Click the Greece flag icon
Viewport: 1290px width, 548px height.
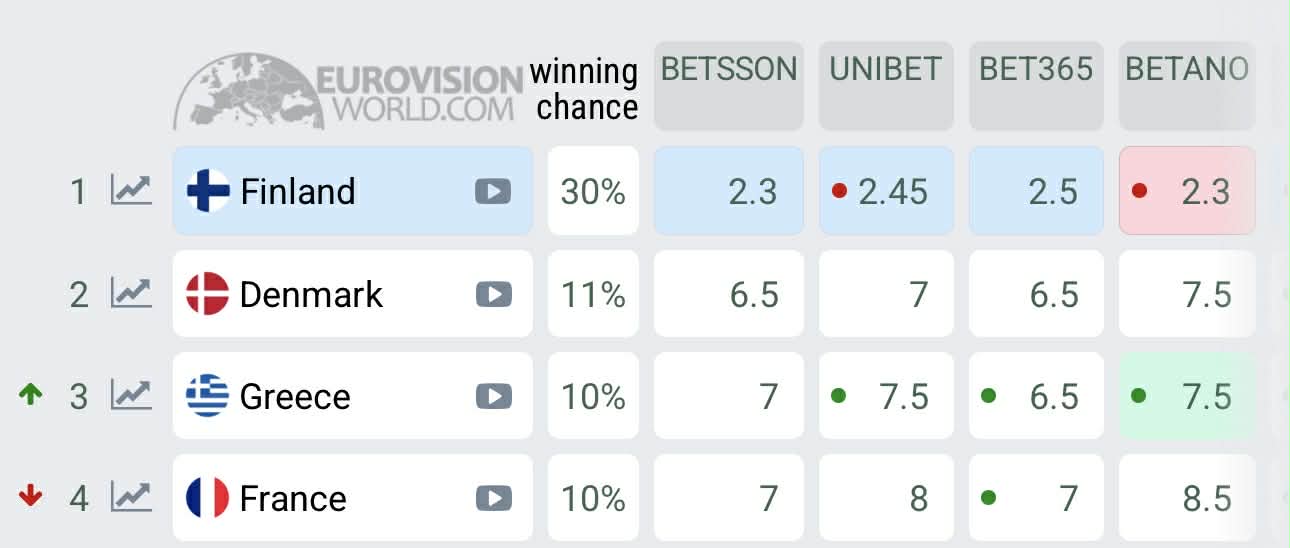[208, 397]
